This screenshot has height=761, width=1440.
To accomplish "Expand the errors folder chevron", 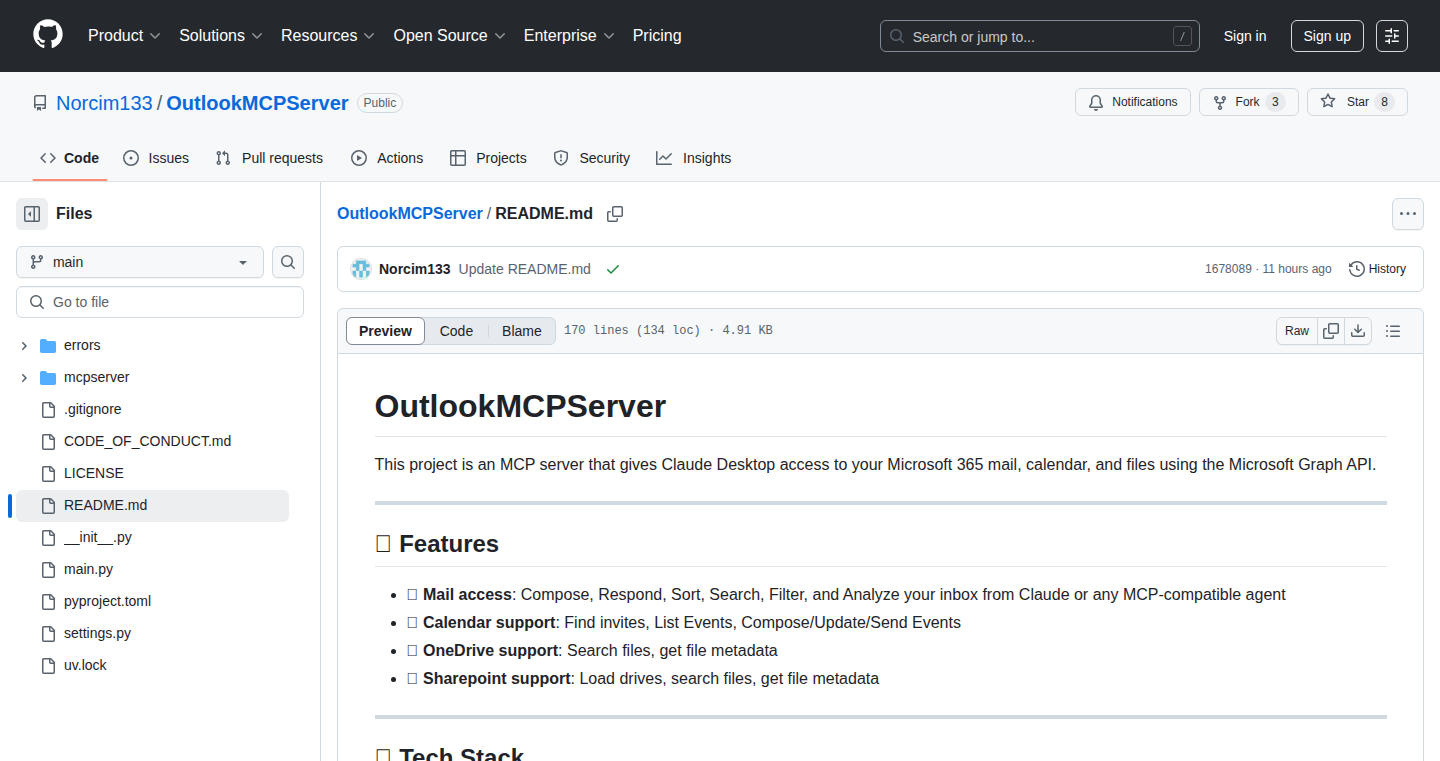I will point(24,346).
